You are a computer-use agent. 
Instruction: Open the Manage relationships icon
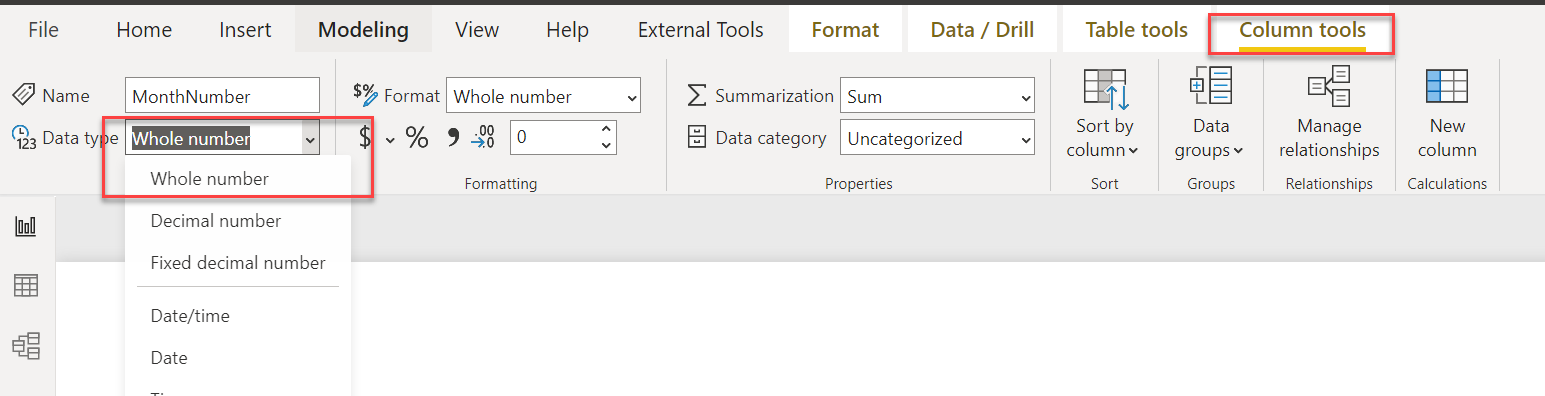[x=1329, y=87]
